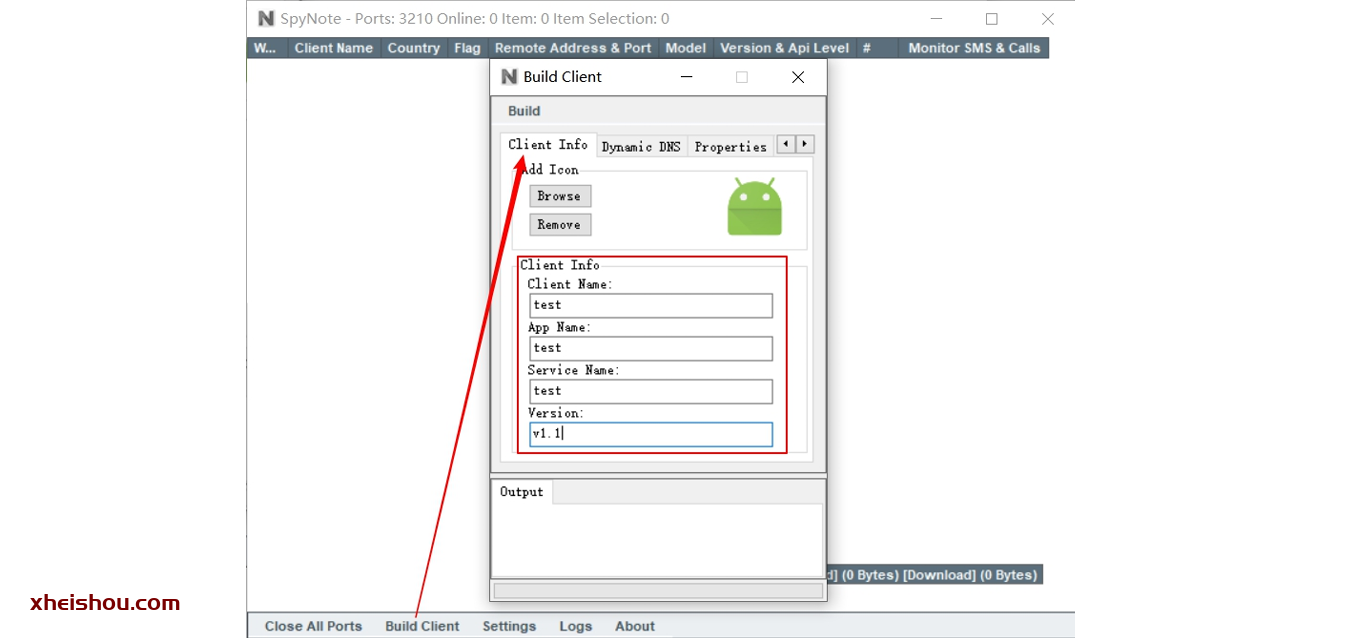The height and width of the screenshot is (640, 1359).
Task: Click the Download (0 Bytes) status text
Action: 970,575
